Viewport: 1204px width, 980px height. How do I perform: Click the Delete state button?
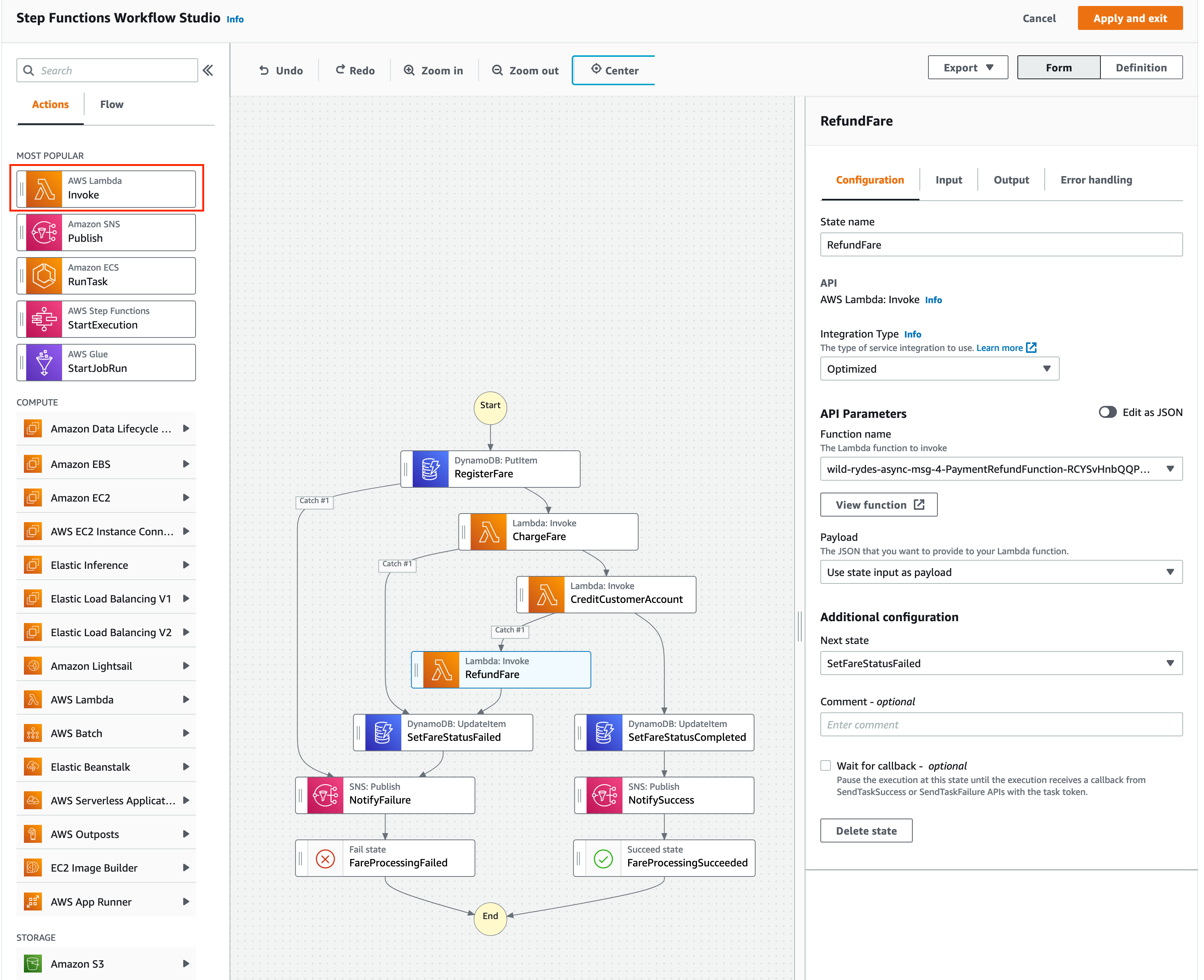[866, 830]
